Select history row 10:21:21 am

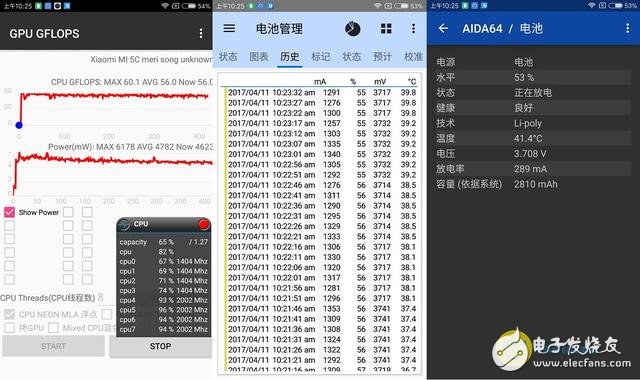(322, 360)
